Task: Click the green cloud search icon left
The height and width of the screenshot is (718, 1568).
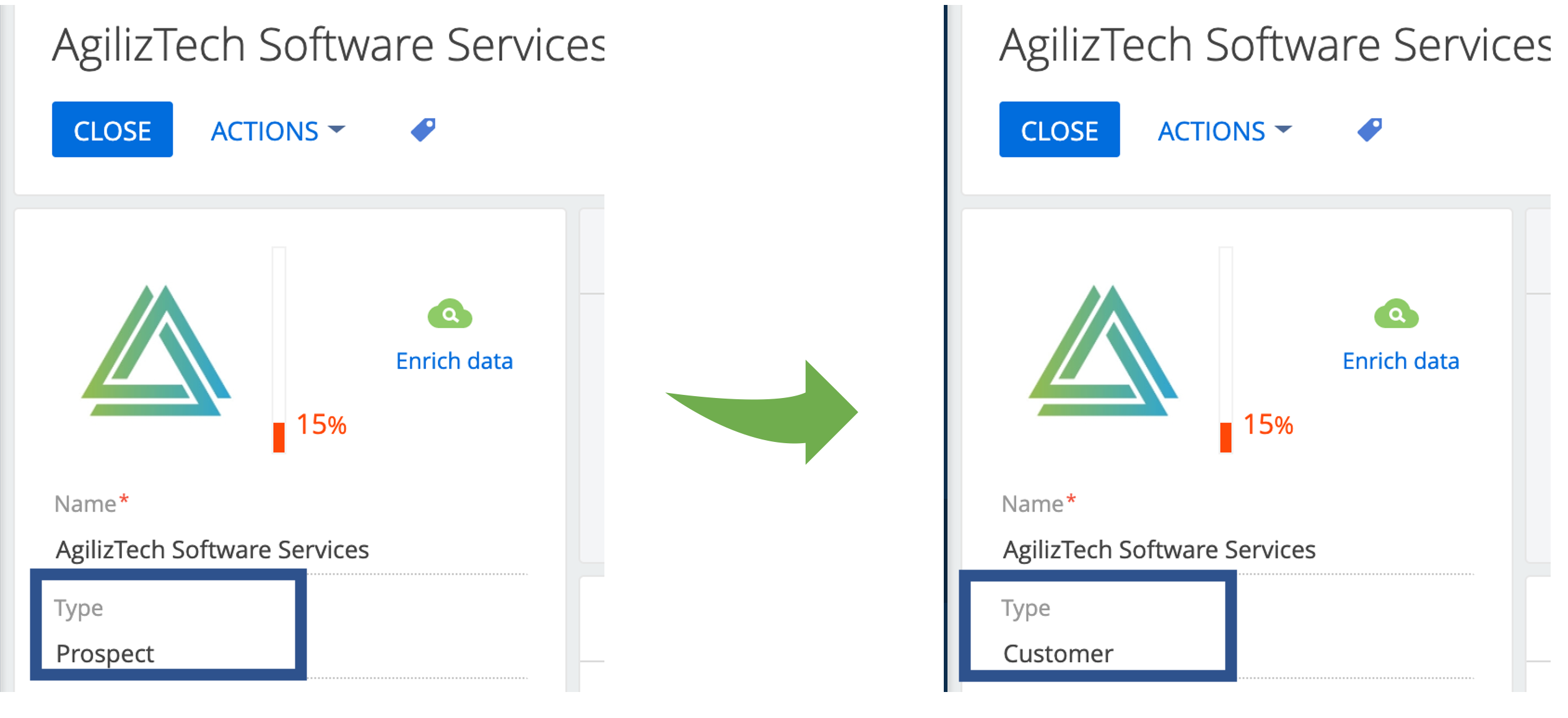Action: click(450, 314)
